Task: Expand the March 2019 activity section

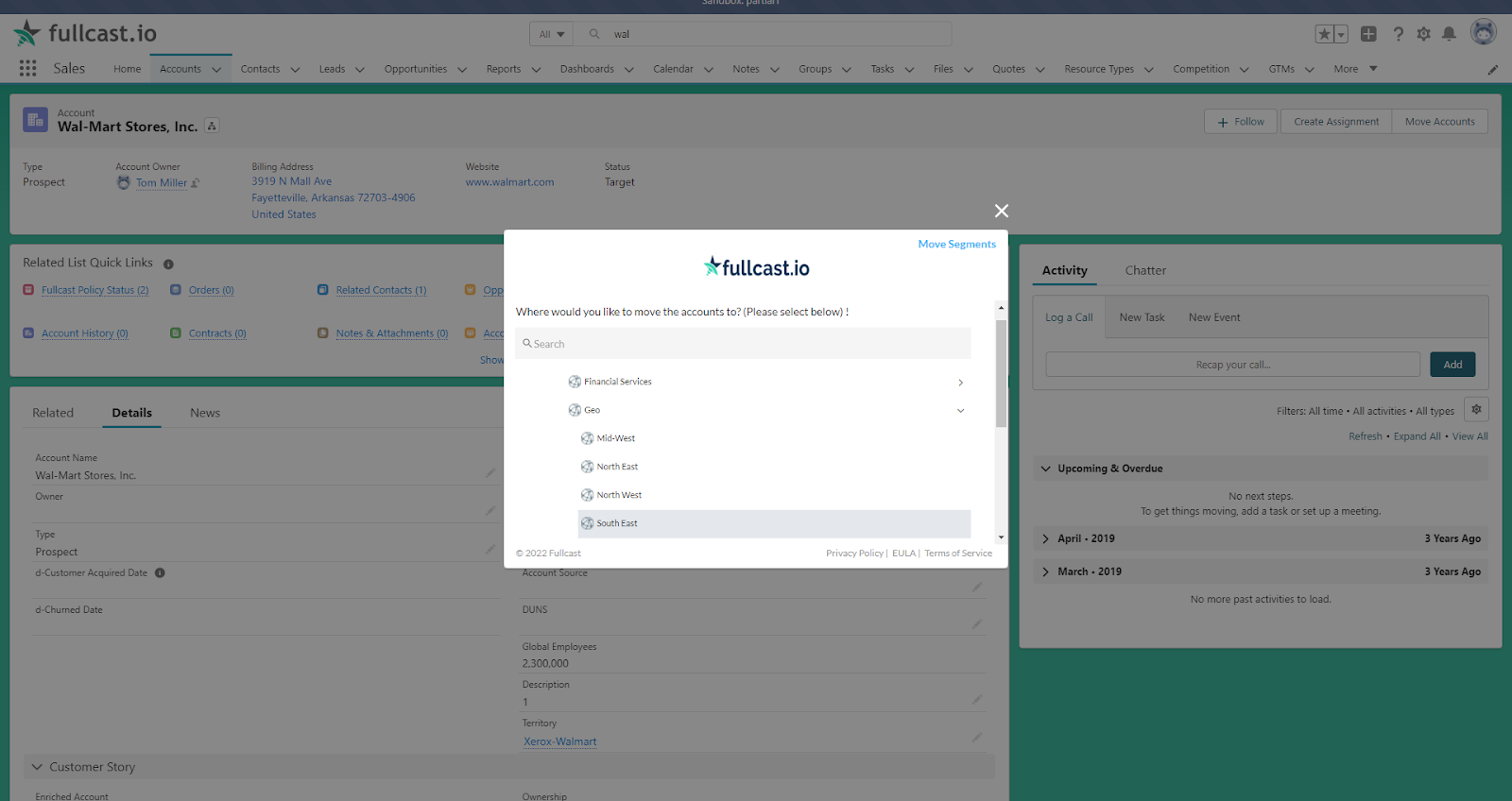Action: point(1046,571)
